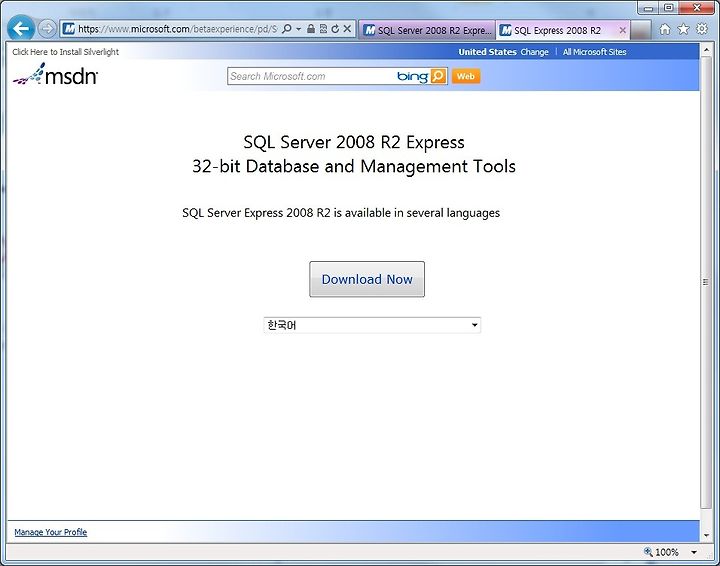
Task: Open the browser Home icon
Action: pos(664,29)
